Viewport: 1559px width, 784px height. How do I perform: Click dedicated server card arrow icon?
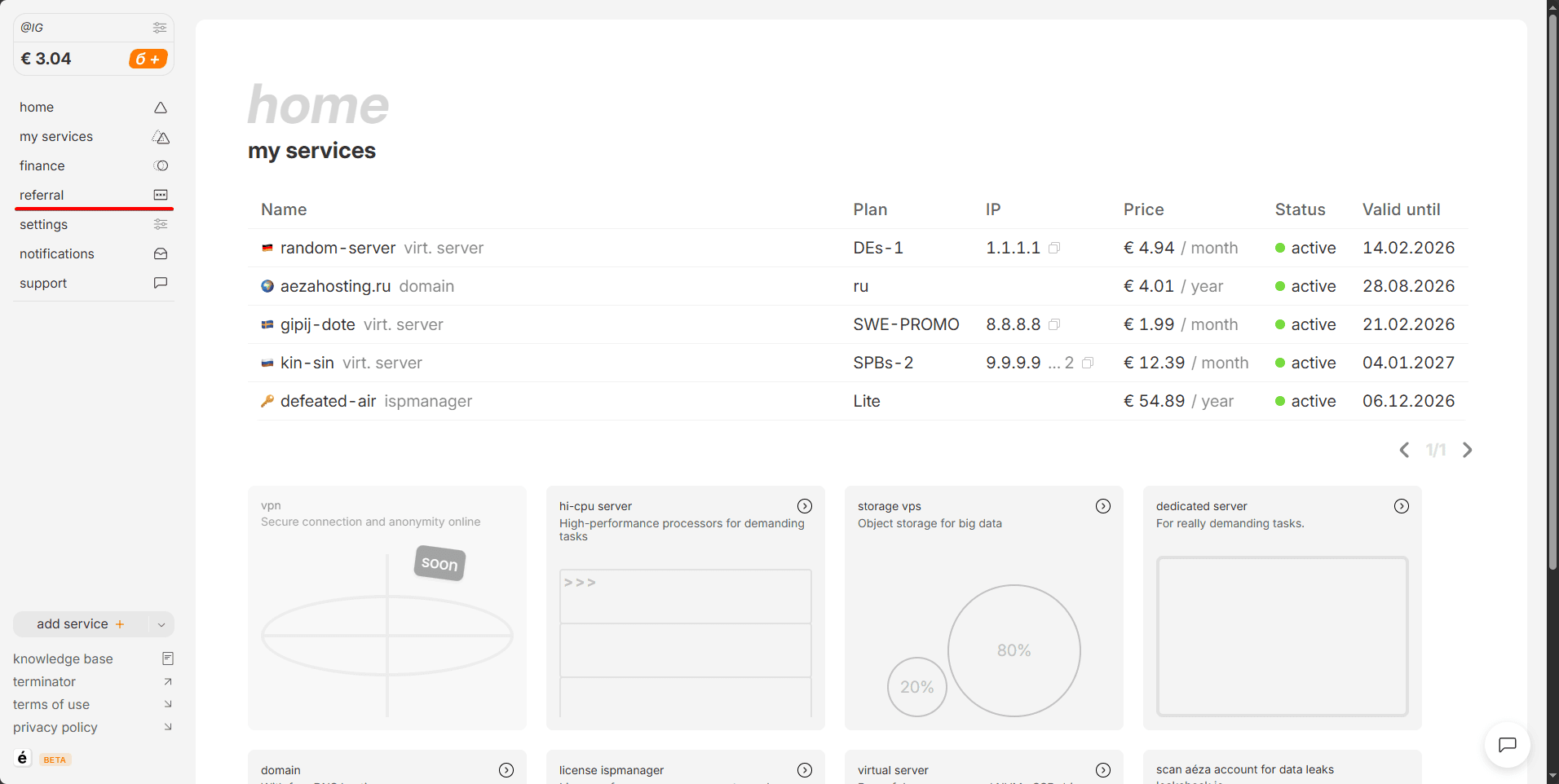1401,506
